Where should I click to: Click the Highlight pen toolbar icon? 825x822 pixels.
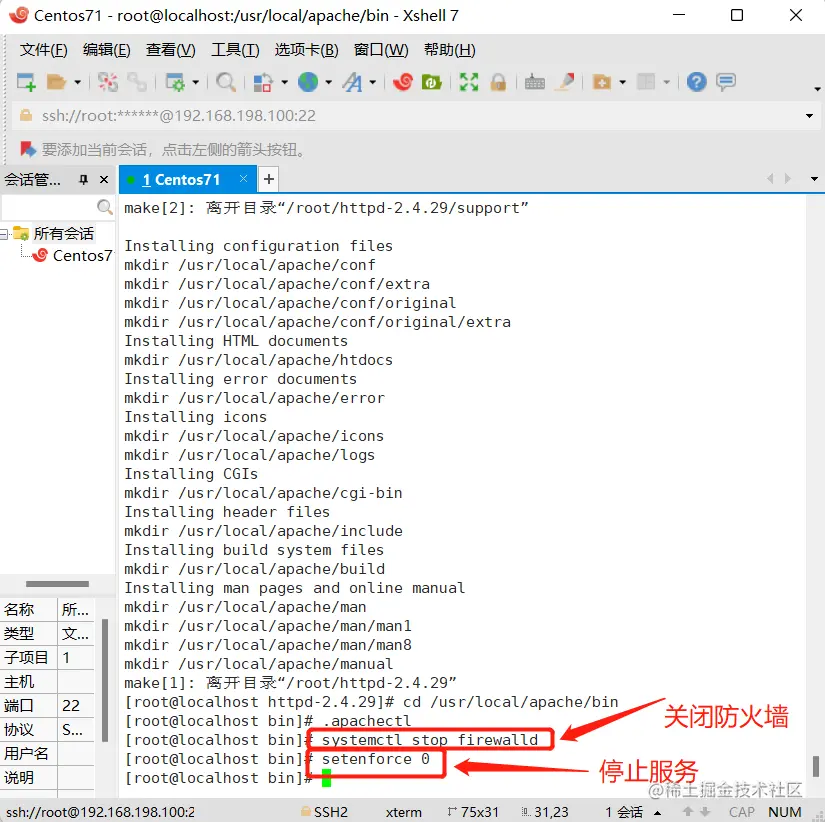566,82
